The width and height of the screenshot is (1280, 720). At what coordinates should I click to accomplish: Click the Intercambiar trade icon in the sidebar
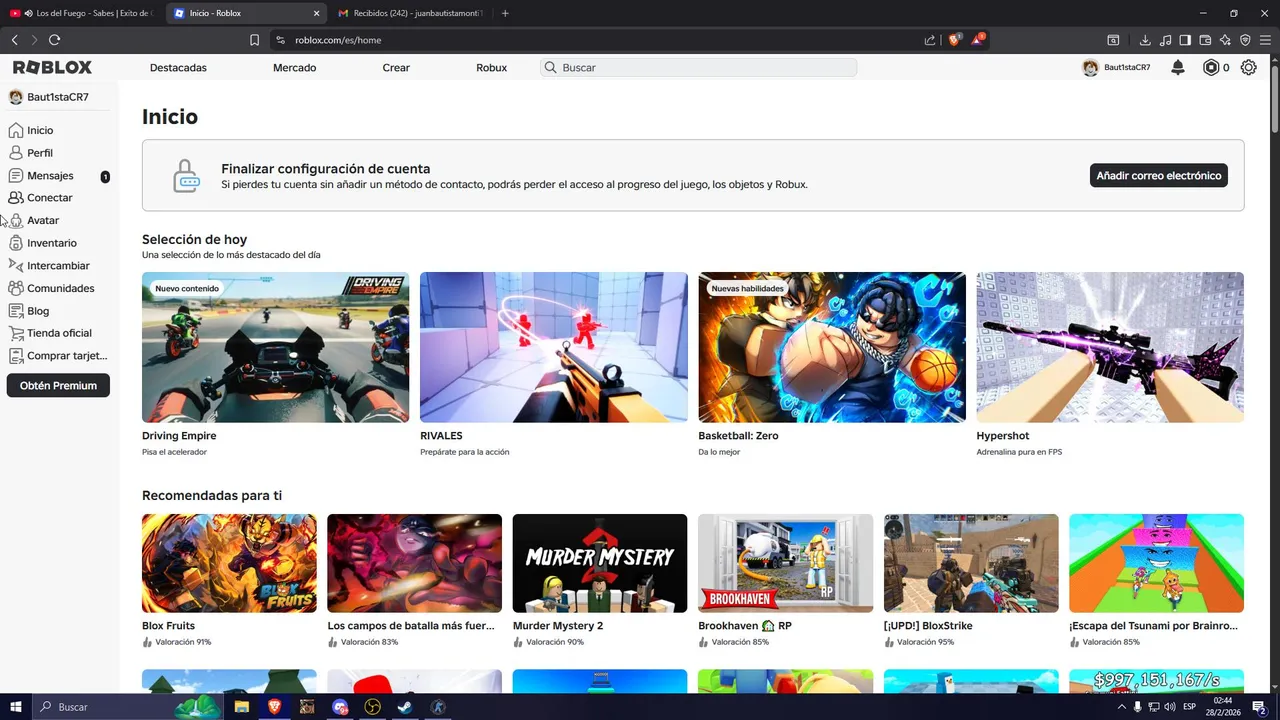tap(15, 266)
